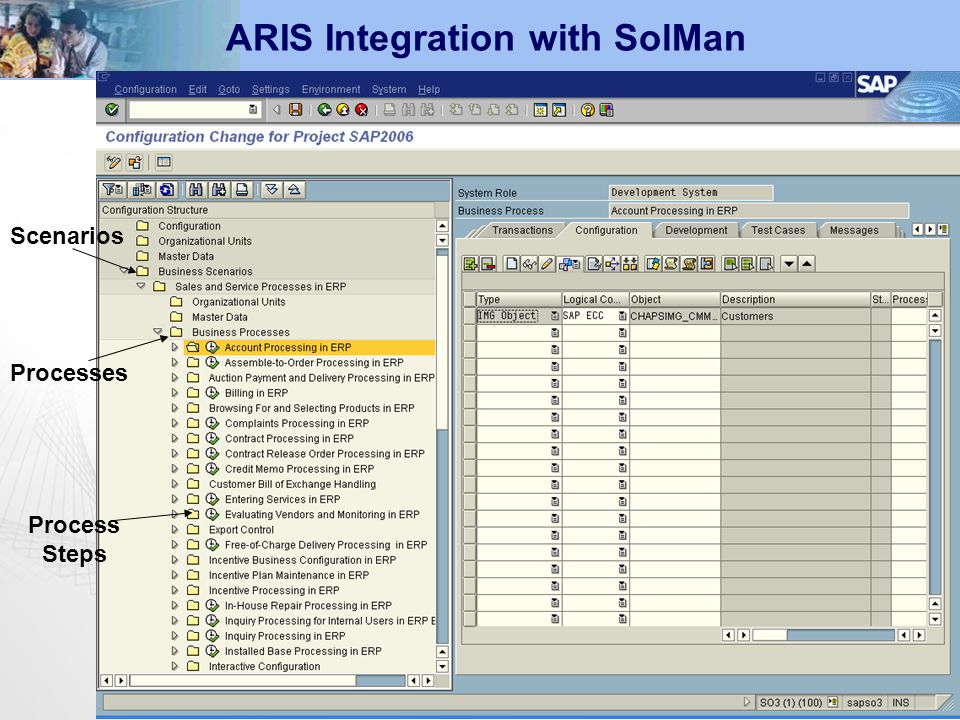Click the binoculars Find icon in tree toolbar
Screen dimensions: 960x720
click(196, 190)
